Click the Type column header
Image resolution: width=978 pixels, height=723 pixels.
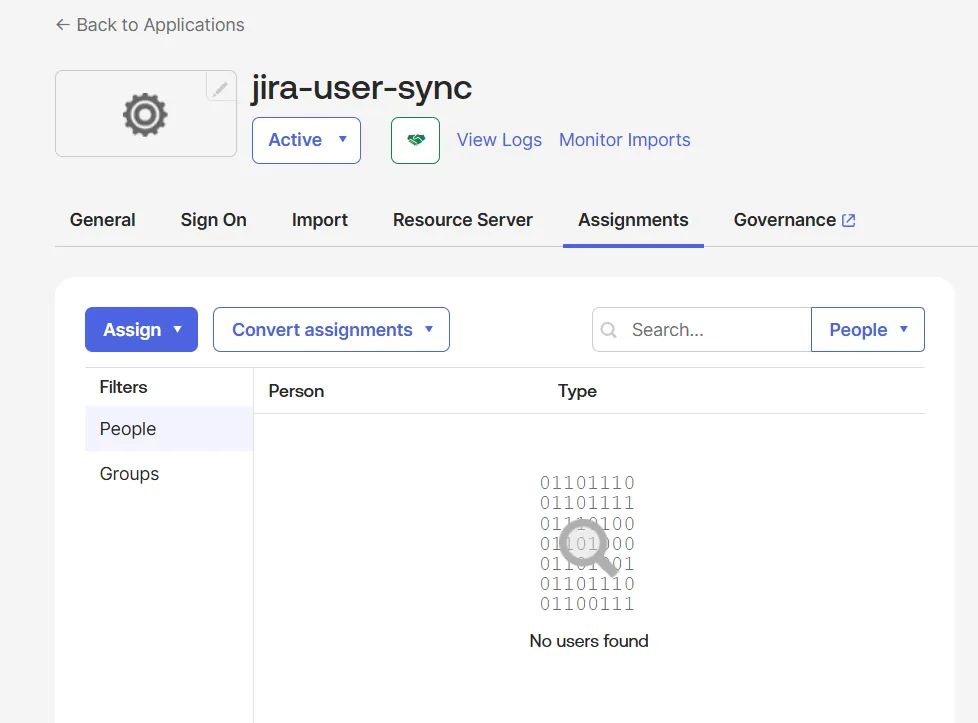(577, 391)
